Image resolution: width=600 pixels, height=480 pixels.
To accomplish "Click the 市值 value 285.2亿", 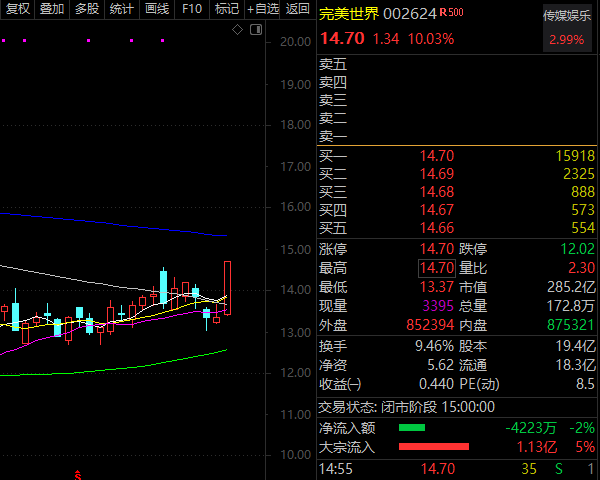I will tap(571, 287).
